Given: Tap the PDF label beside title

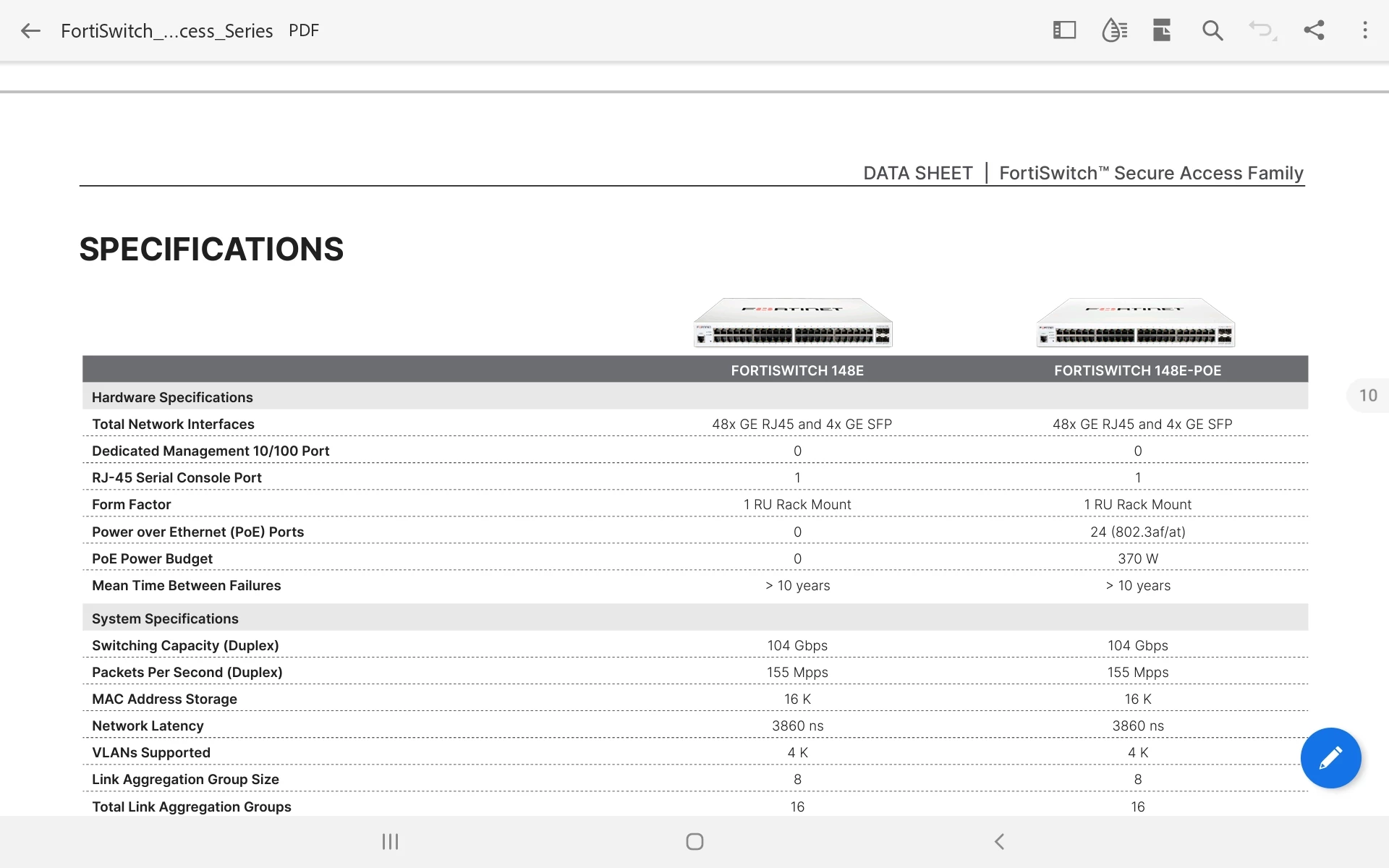Looking at the screenshot, I should pyautogui.click(x=304, y=30).
